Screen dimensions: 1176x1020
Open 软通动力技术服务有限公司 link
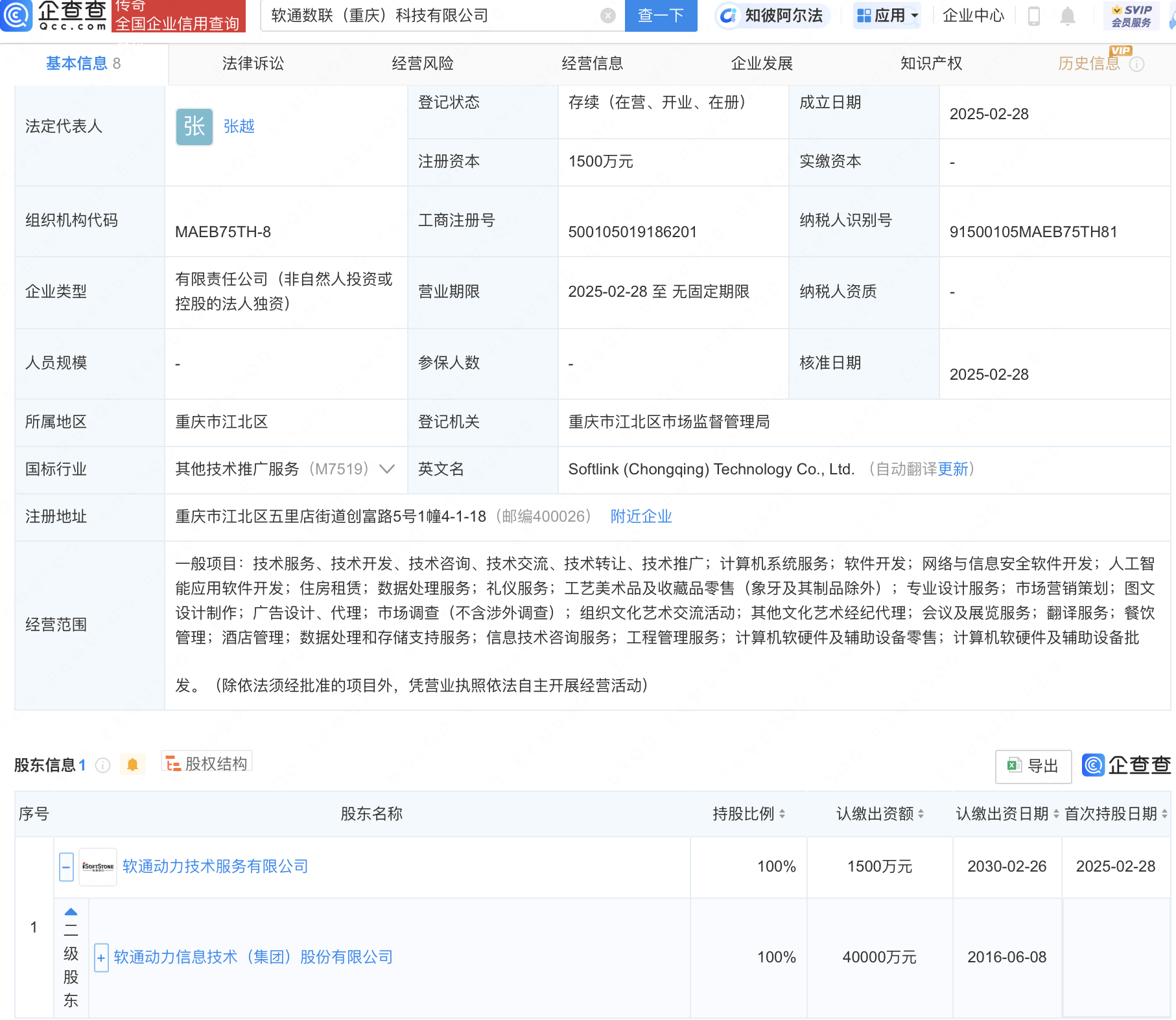[x=215, y=866]
